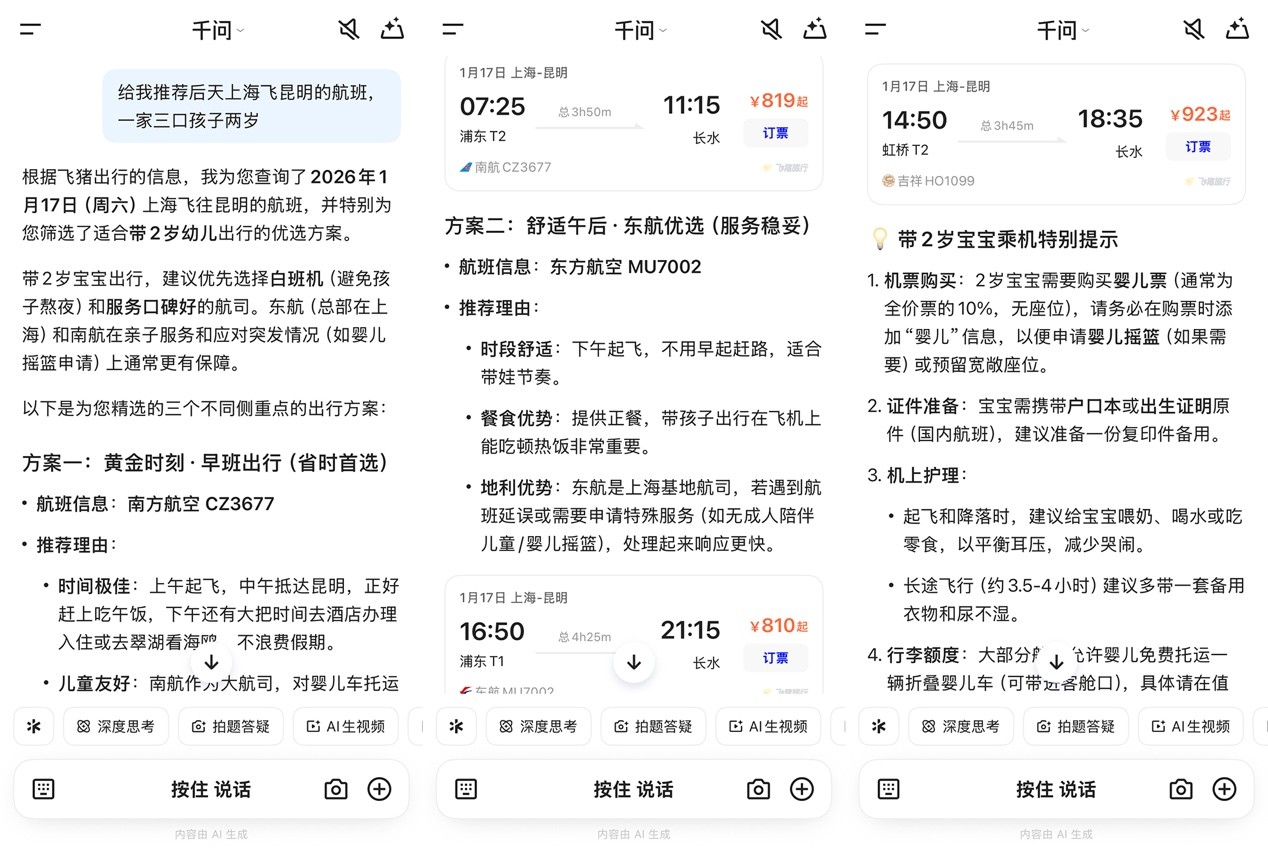Viewport: 1268px width, 865px height.
Task: Toggle the mute speaker icon on the 方案二 screen
Action: coord(771,30)
